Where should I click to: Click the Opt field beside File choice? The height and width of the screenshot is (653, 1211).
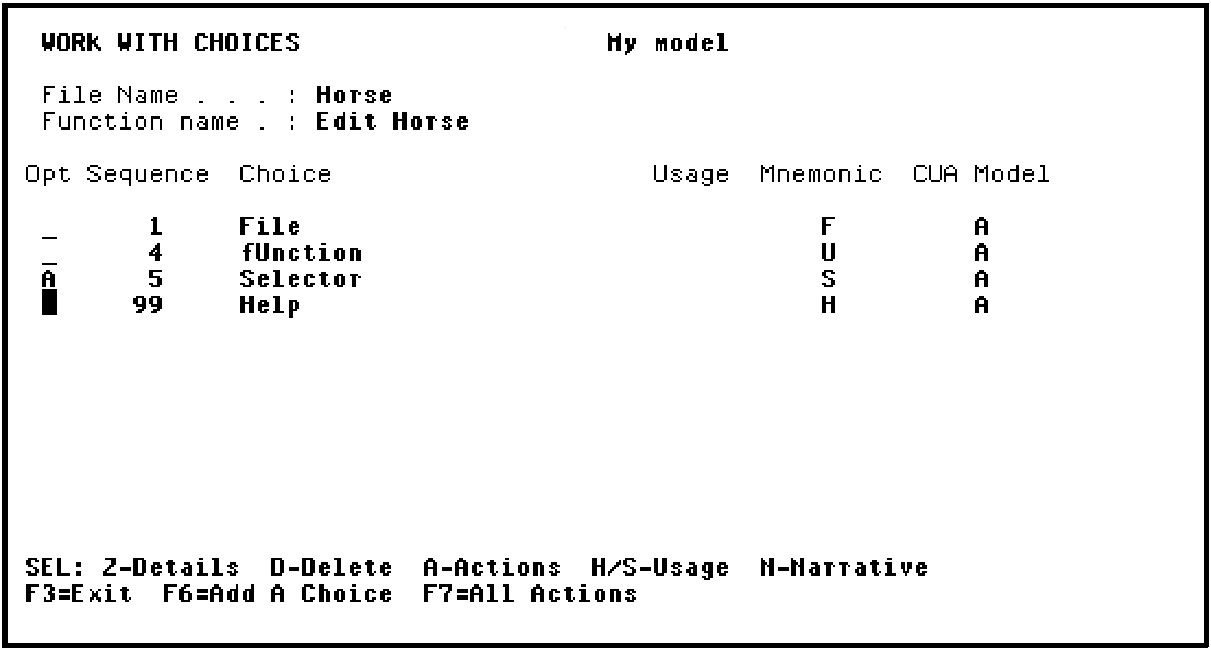click(x=49, y=229)
